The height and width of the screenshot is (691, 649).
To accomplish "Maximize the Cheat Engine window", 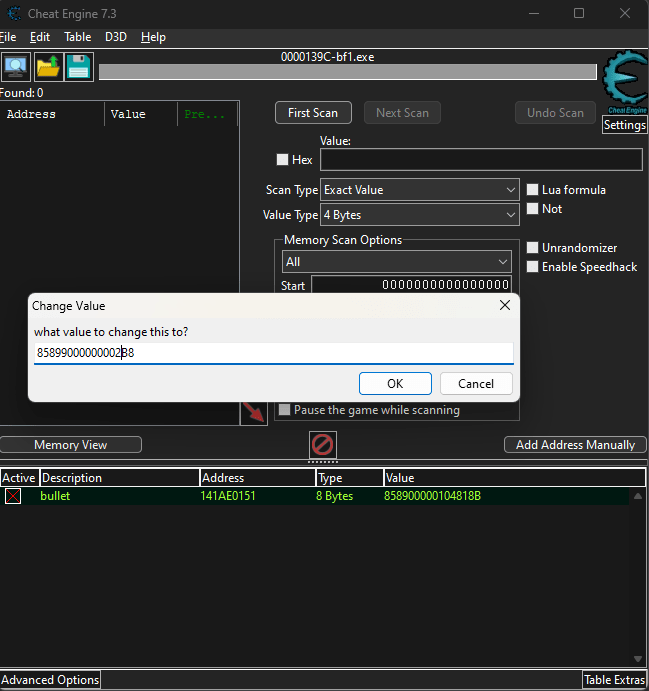I will coord(579,14).
